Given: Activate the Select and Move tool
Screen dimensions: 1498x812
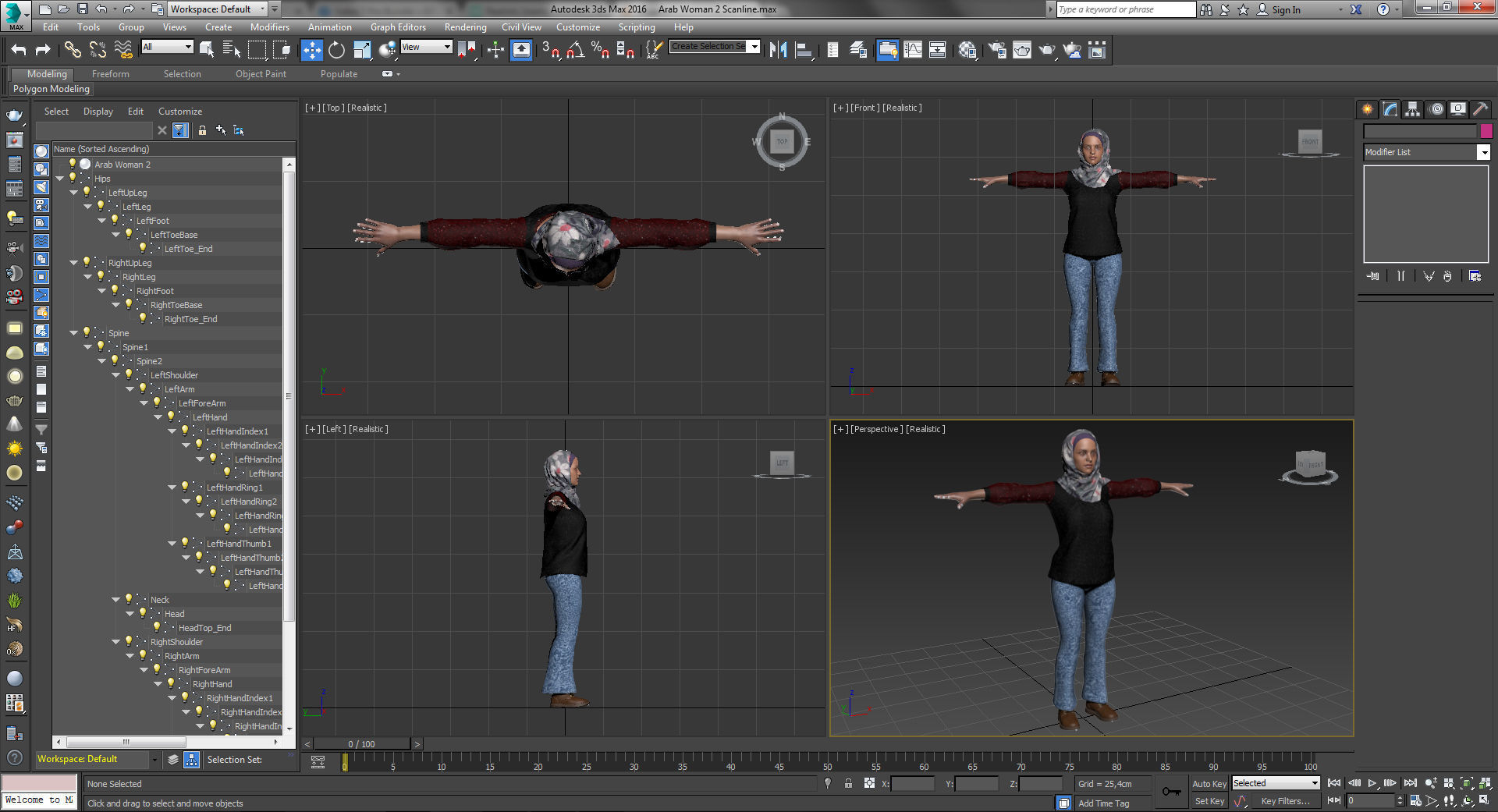Looking at the screenshot, I should tap(311, 50).
